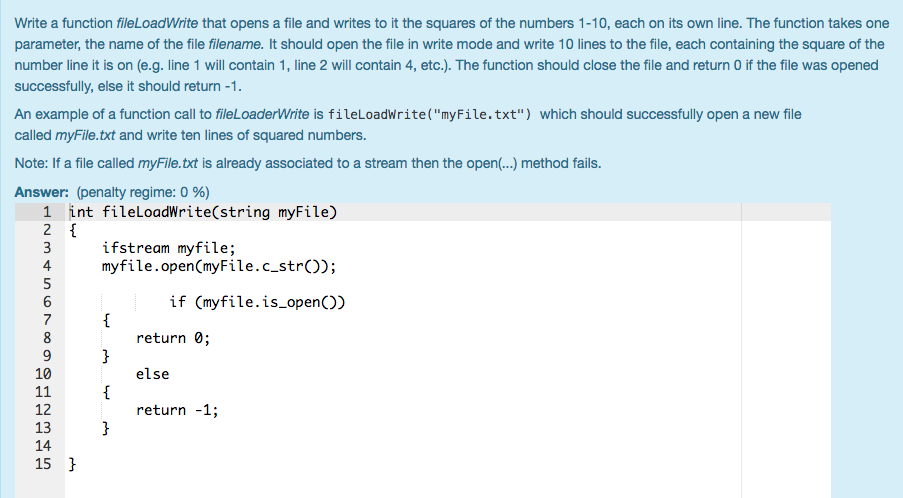The height and width of the screenshot is (498, 903).
Task: Click the closing brace on line 13
Action: (106, 428)
